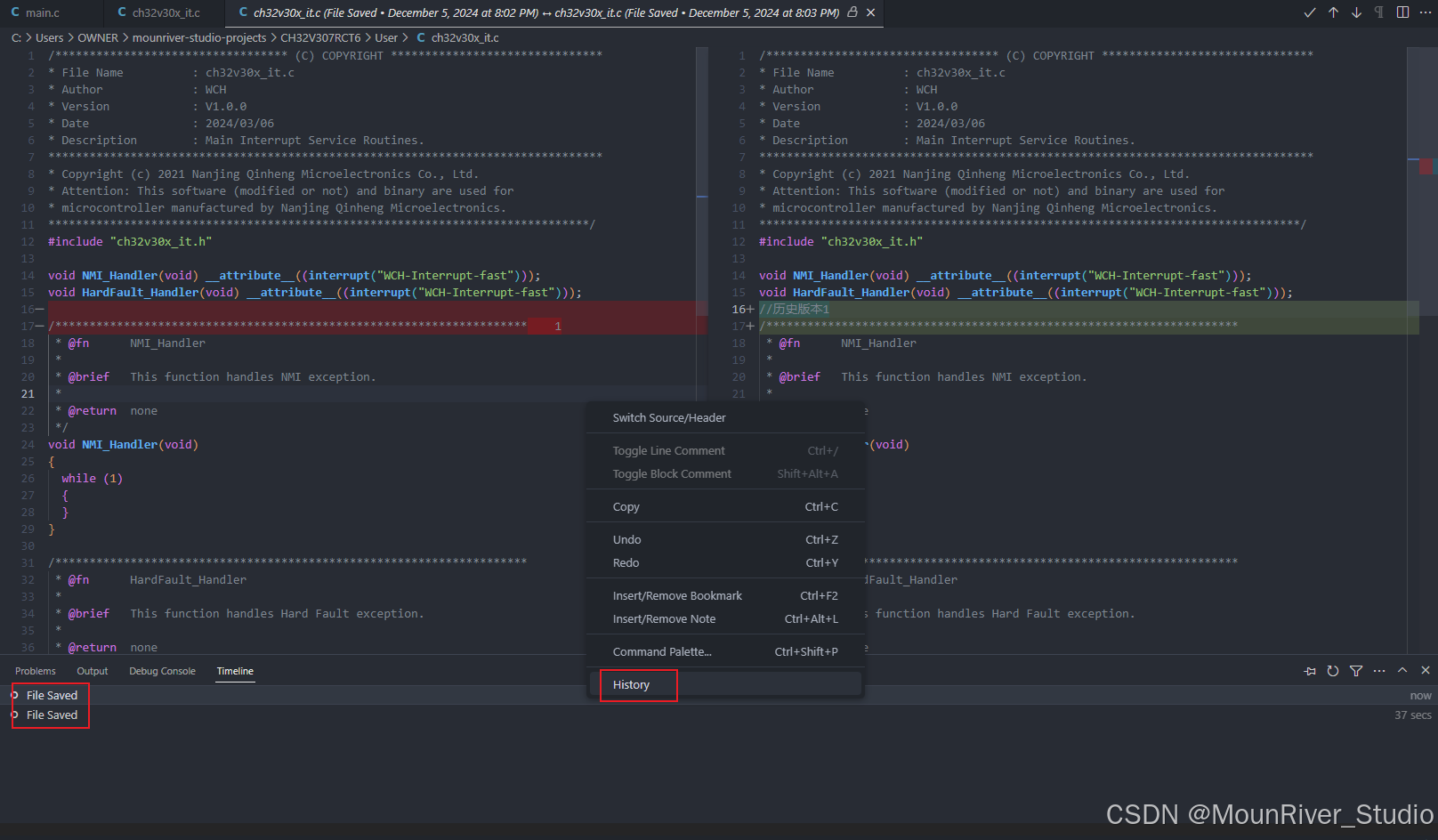The image size is (1438, 840).
Task: Select the first File Saved timeline entry
Action: coord(719,695)
